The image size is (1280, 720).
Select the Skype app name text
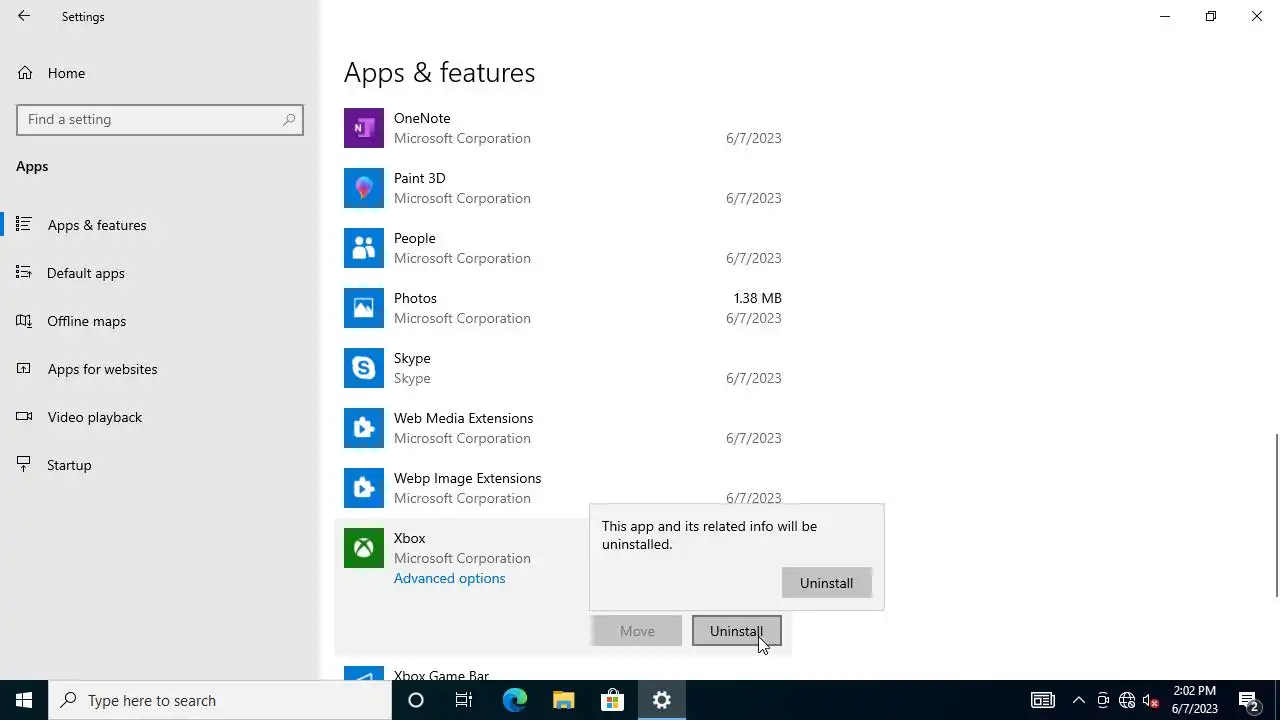pyautogui.click(x=412, y=358)
